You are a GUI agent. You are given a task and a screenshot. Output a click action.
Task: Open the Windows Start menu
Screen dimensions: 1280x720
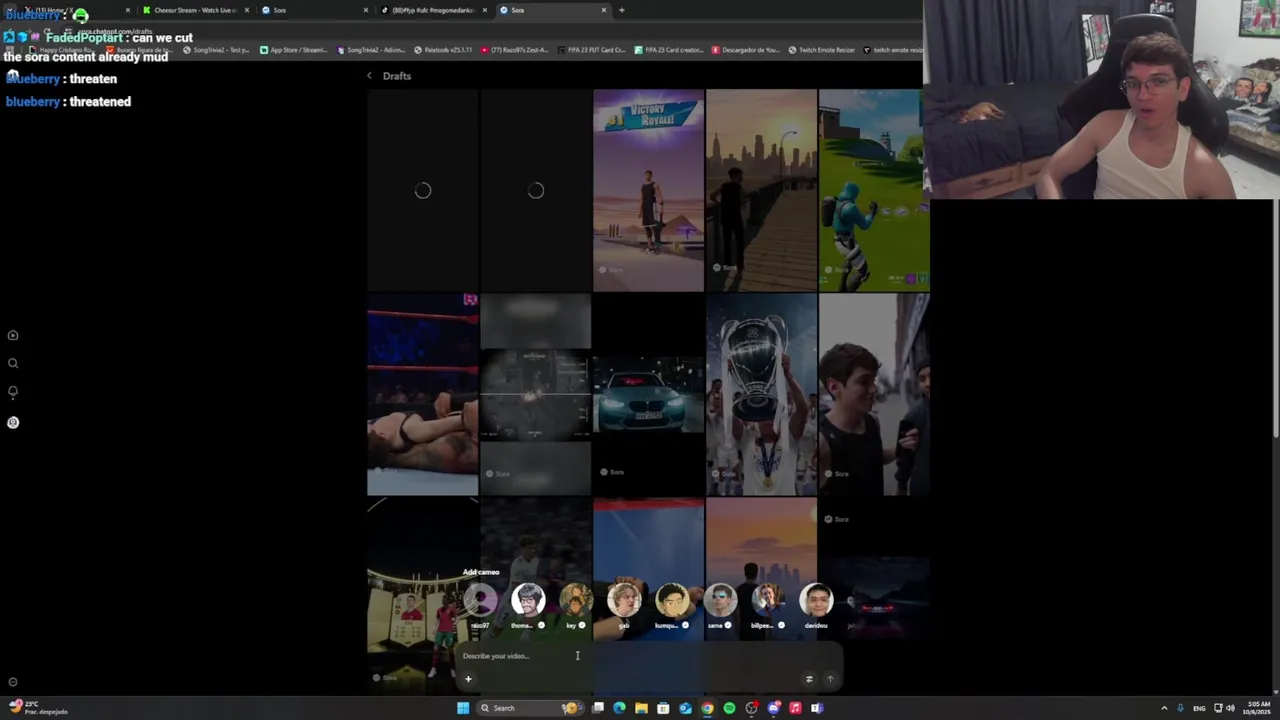pos(463,708)
